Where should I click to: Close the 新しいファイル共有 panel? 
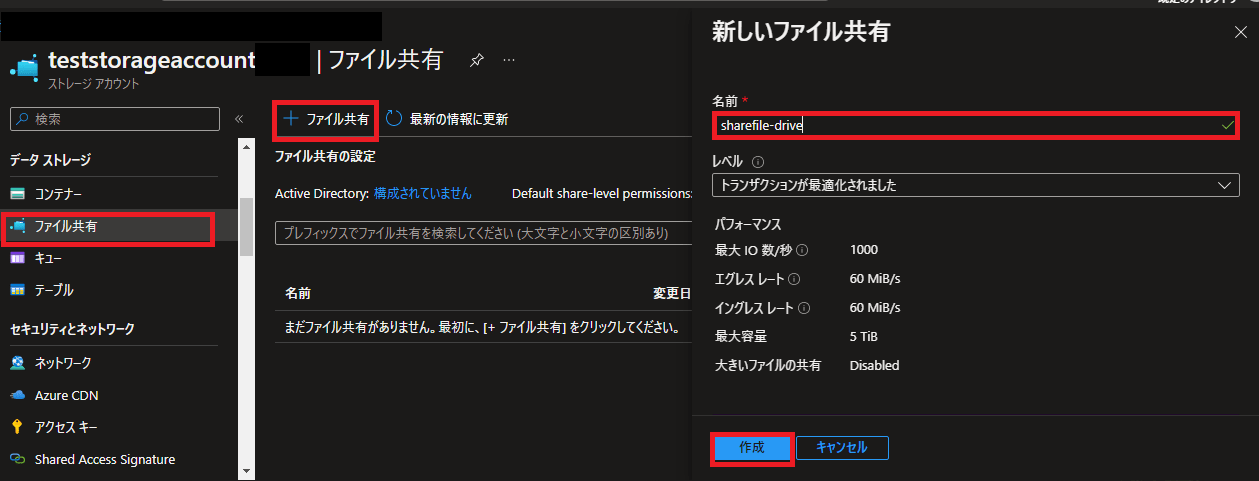coord(1240,32)
